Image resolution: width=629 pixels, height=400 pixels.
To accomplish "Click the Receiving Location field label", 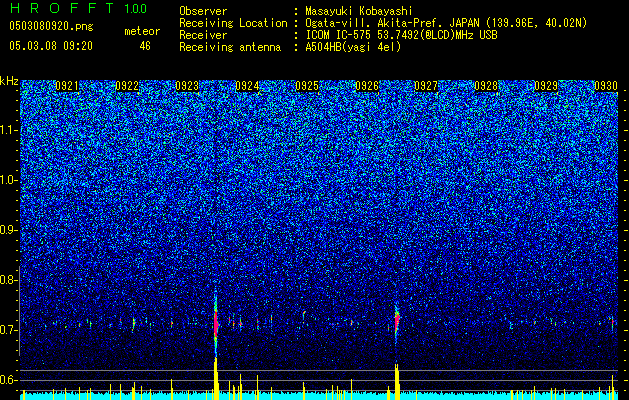I will [x=233, y=23].
